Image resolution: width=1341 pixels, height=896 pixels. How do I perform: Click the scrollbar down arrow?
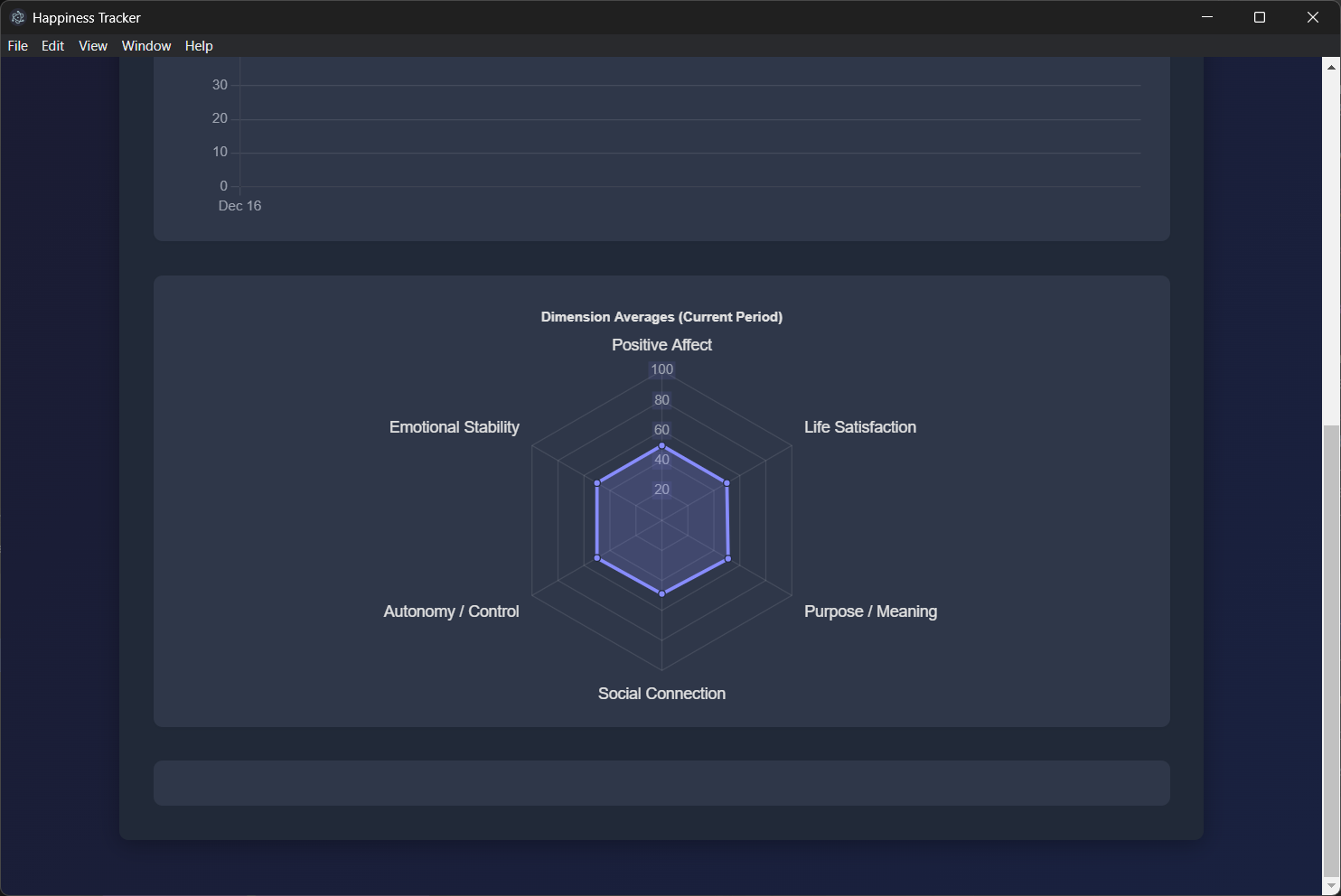1331,886
